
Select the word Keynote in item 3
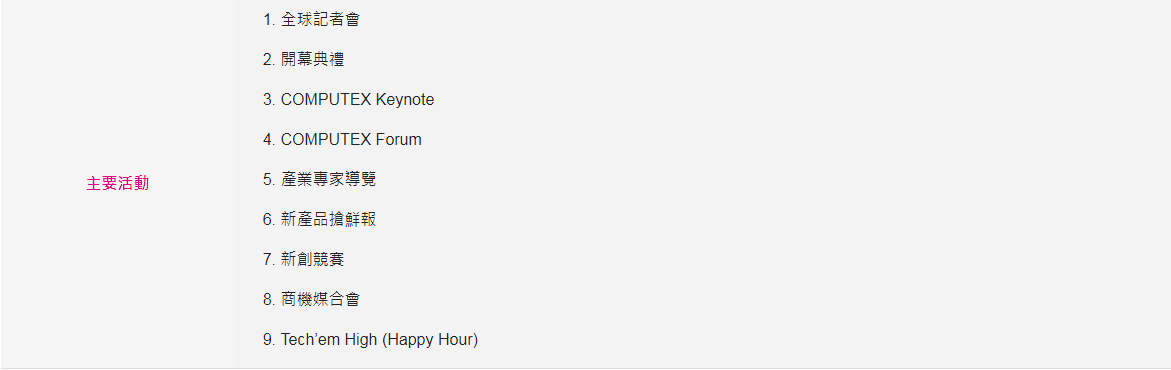coord(405,99)
